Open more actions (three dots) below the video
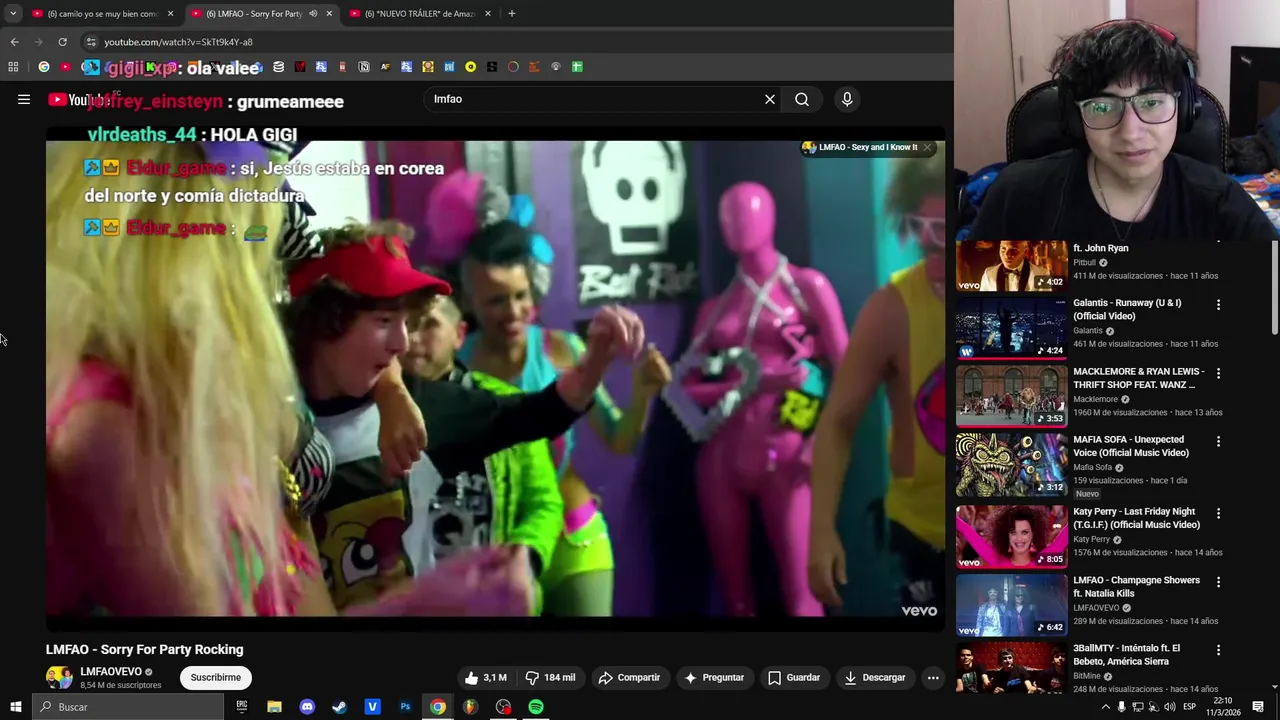Viewport: 1280px width, 720px height. coord(933,677)
